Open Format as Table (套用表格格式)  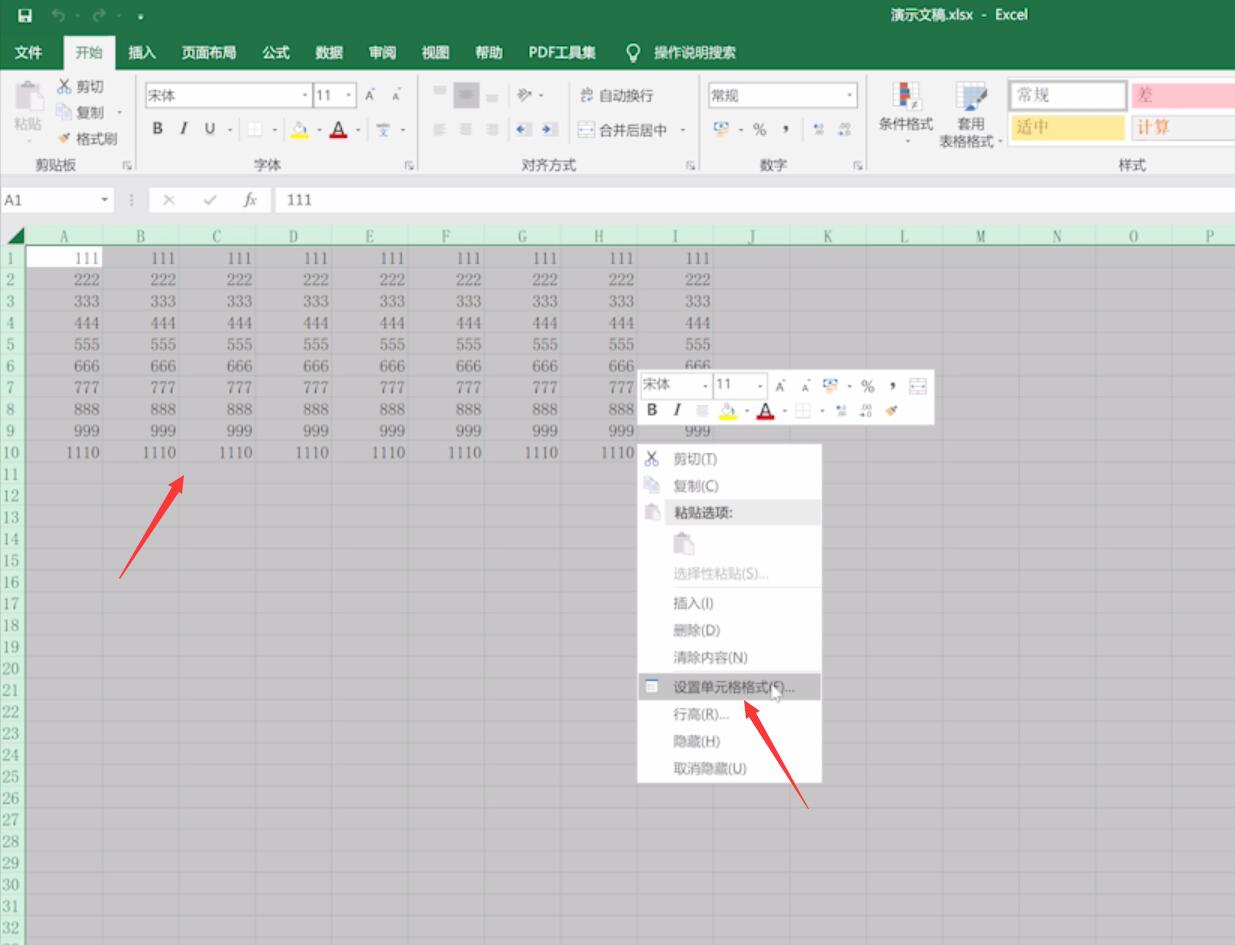(970, 113)
